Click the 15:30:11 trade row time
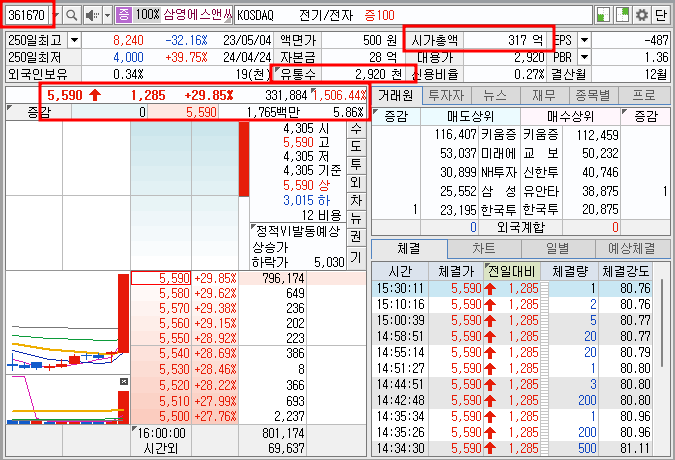Screen dimensions: 675x460 (400, 288)
